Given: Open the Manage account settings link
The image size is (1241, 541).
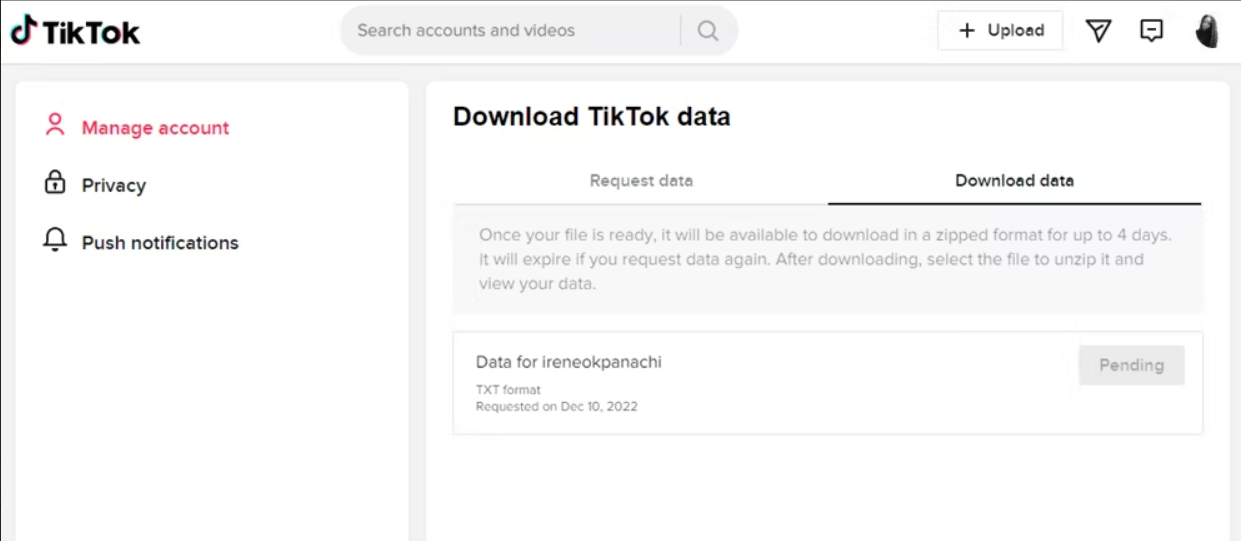Looking at the screenshot, I should point(155,128).
